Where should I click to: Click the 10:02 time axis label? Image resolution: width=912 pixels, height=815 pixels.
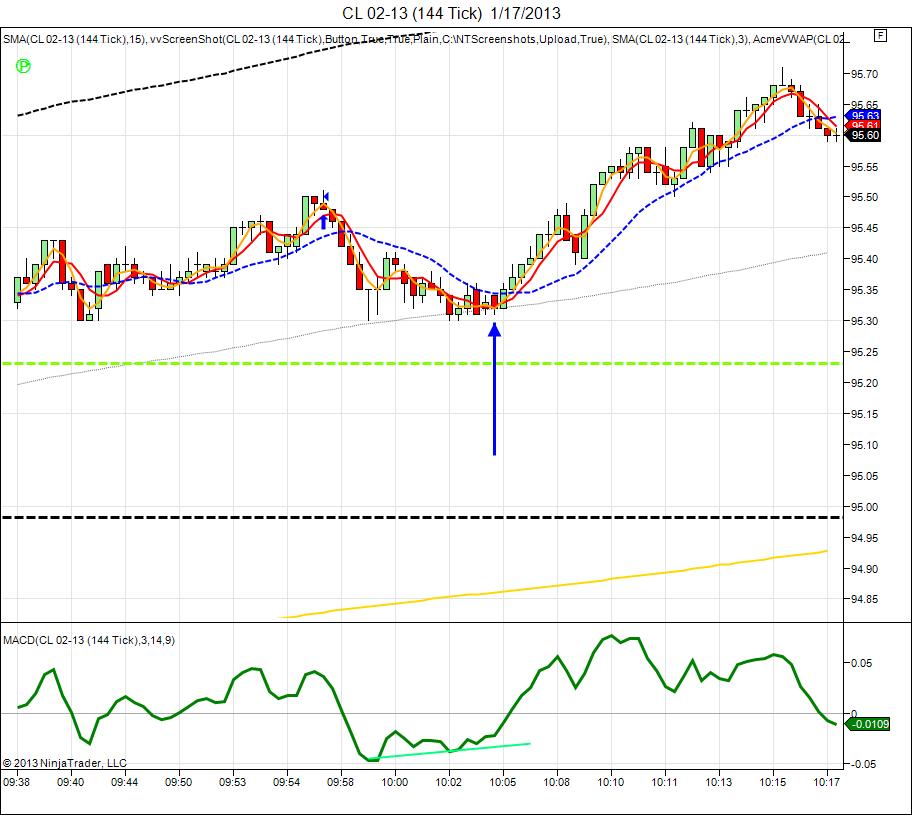tap(448, 782)
